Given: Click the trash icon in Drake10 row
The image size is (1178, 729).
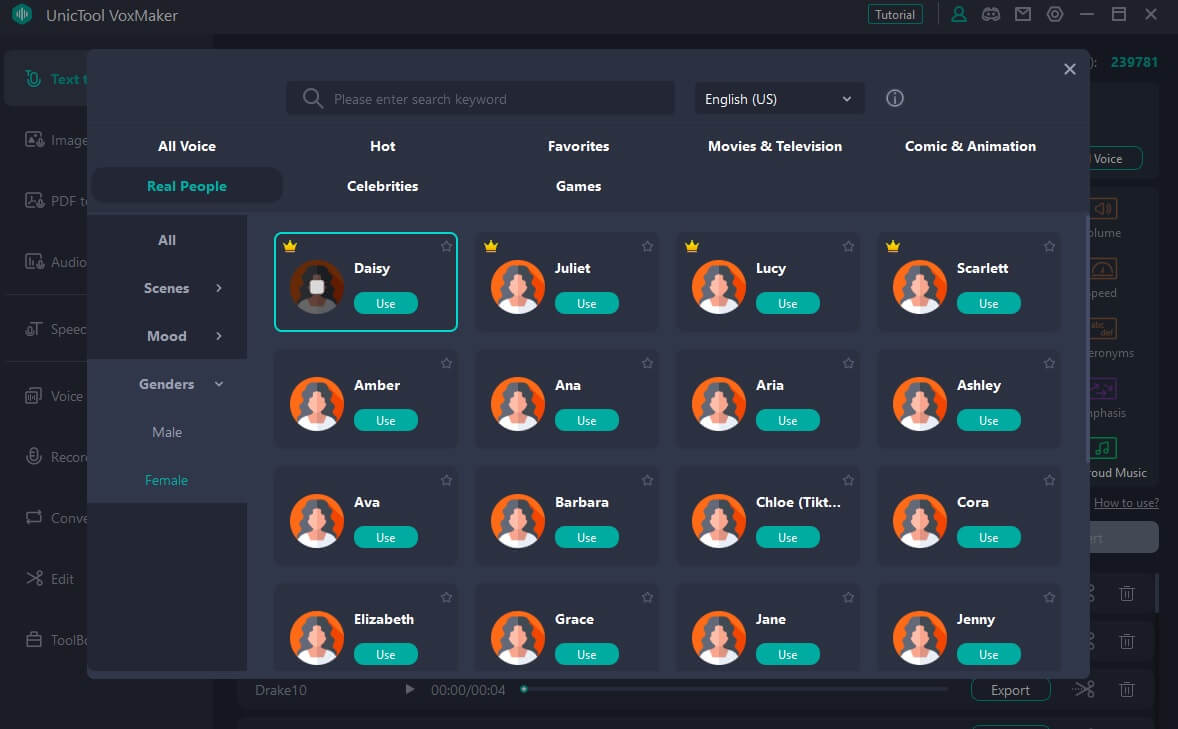Looking at the screenshot, I should (x=1126, y=689).
